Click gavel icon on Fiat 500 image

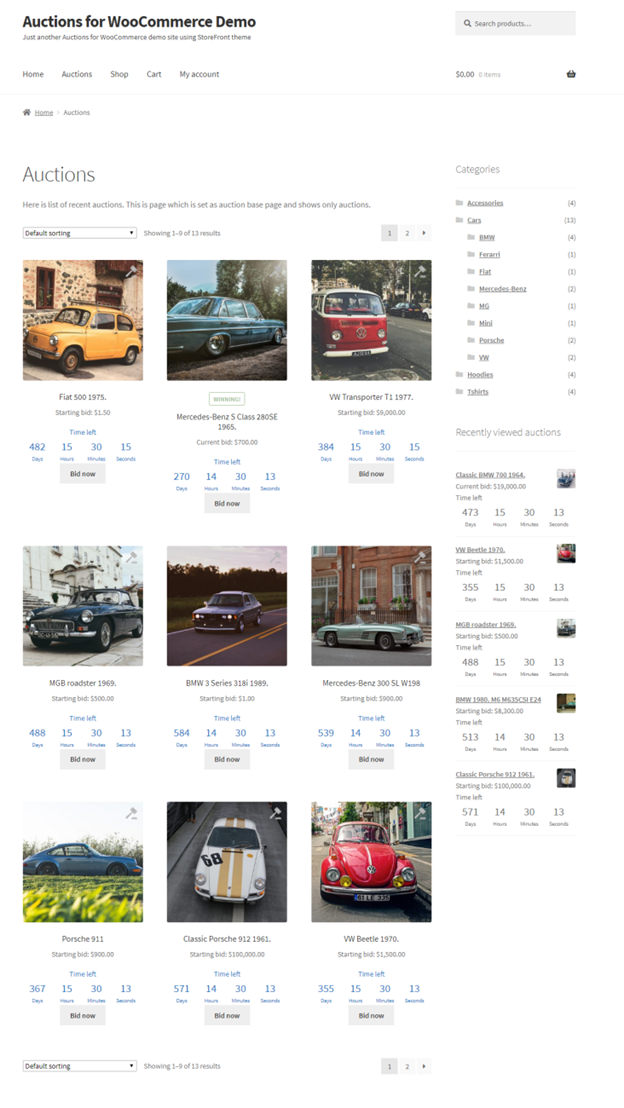tap(131, 272)
